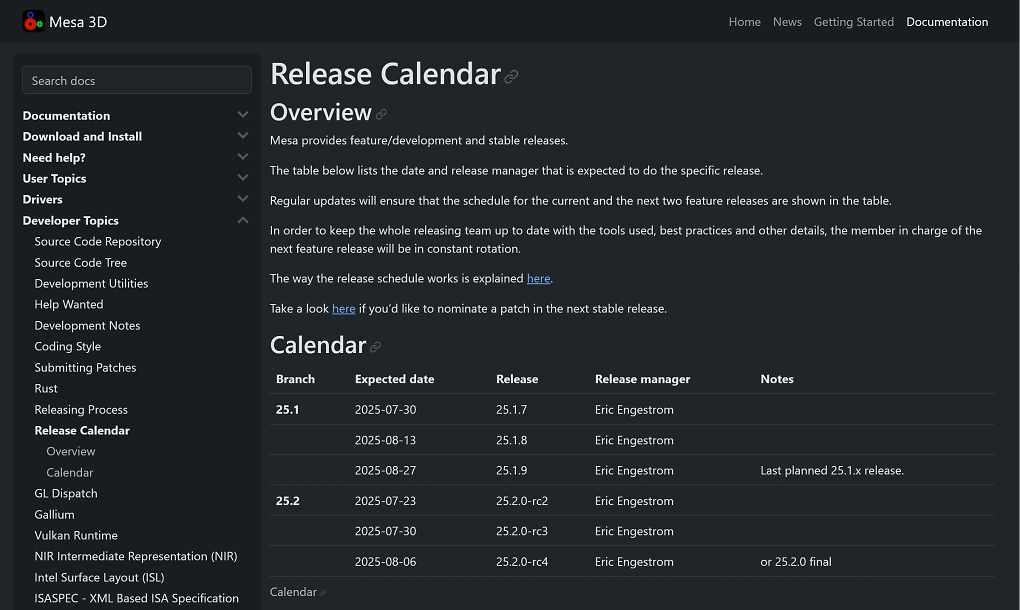Open News in top navigation

(787, 22)
